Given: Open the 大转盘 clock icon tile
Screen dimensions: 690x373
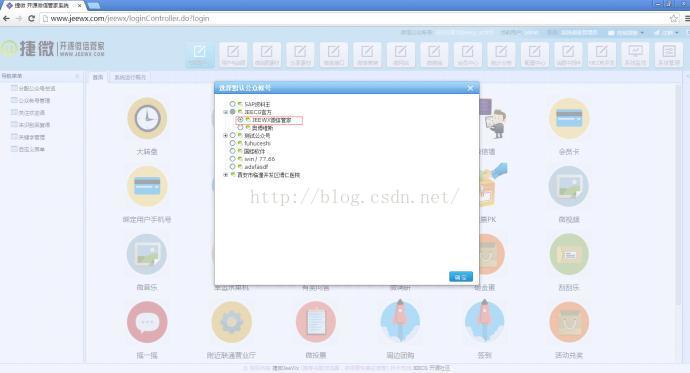Looking at the screenshot, I should (x=147, y=118).
